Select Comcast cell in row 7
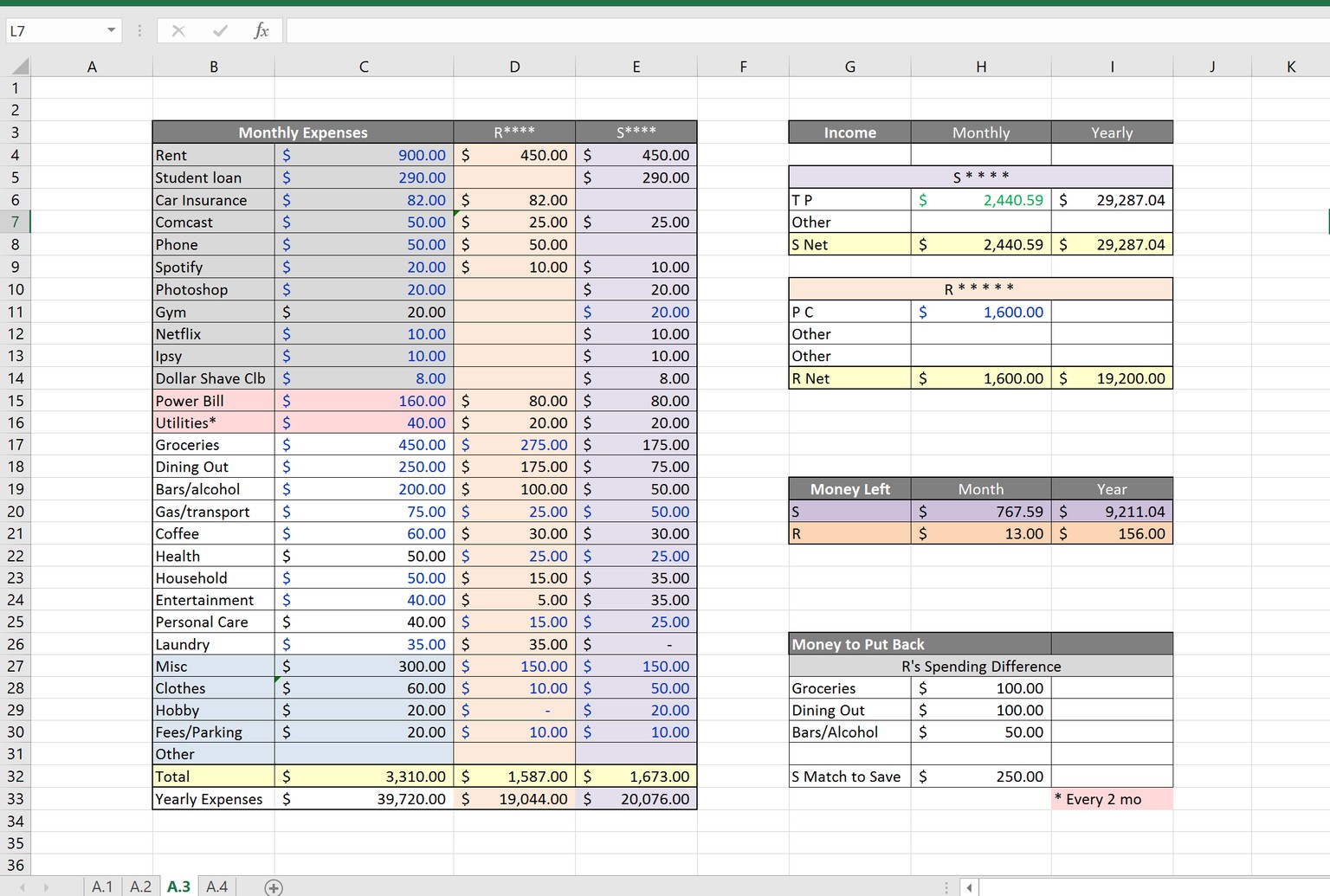The image size is (1330, 896). 214,222
